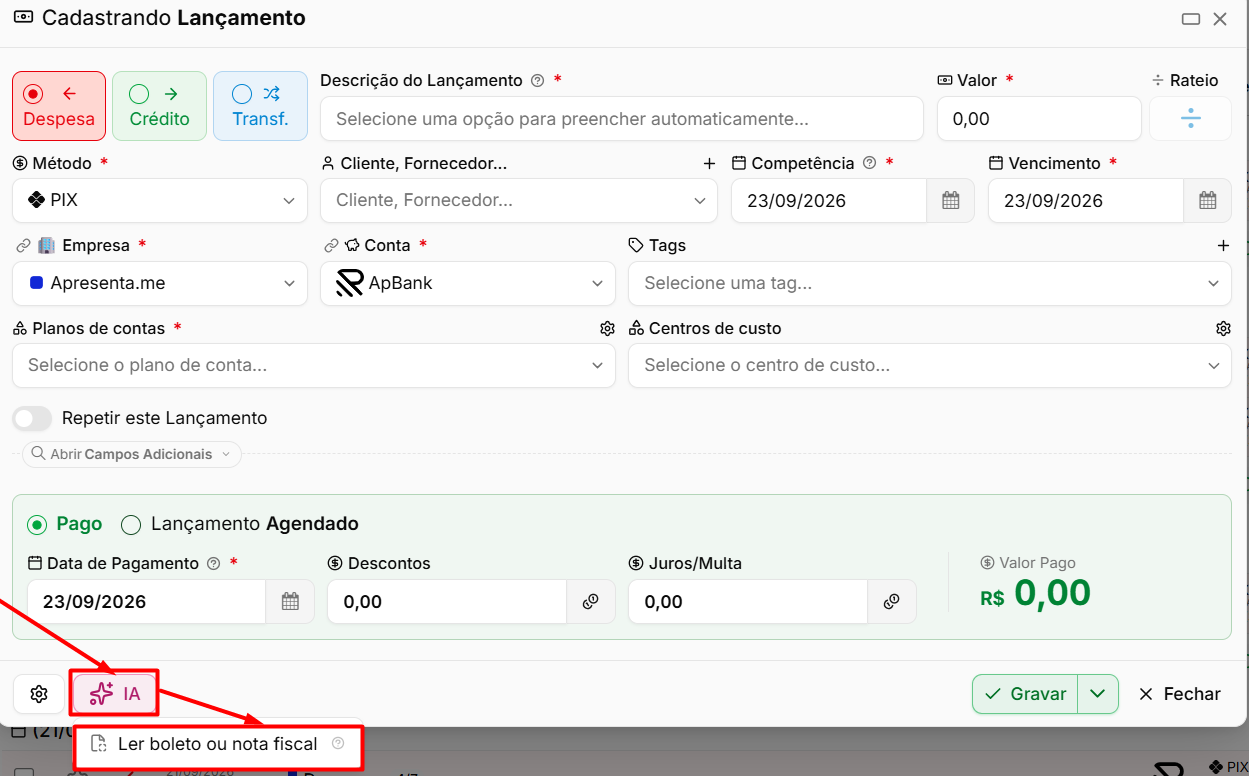Open the Vencimento calendar picker
This screenshot has height=776, width=1249.
click(1207, 200)
